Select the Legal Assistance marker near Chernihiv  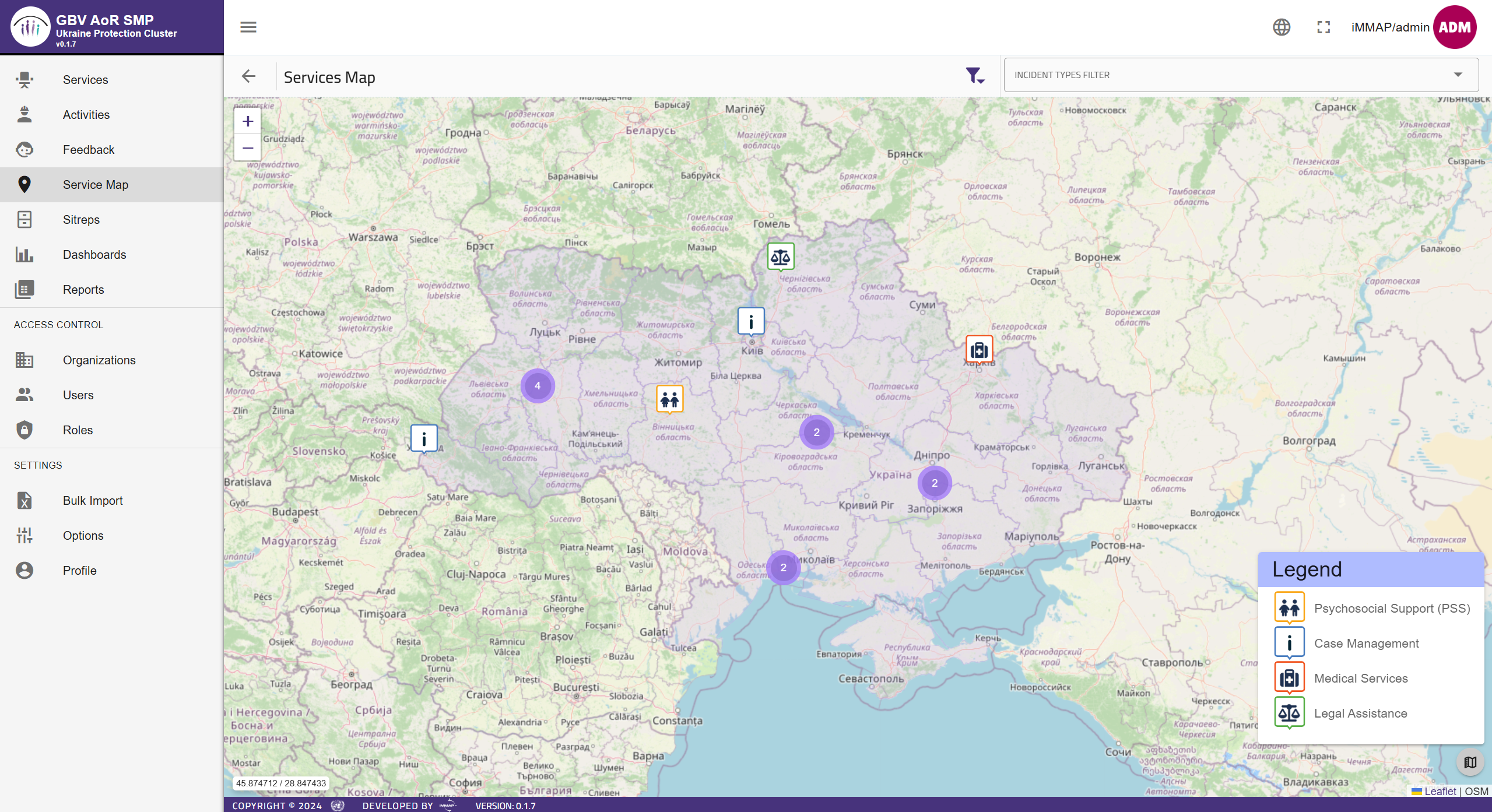(x=780, y=256)
